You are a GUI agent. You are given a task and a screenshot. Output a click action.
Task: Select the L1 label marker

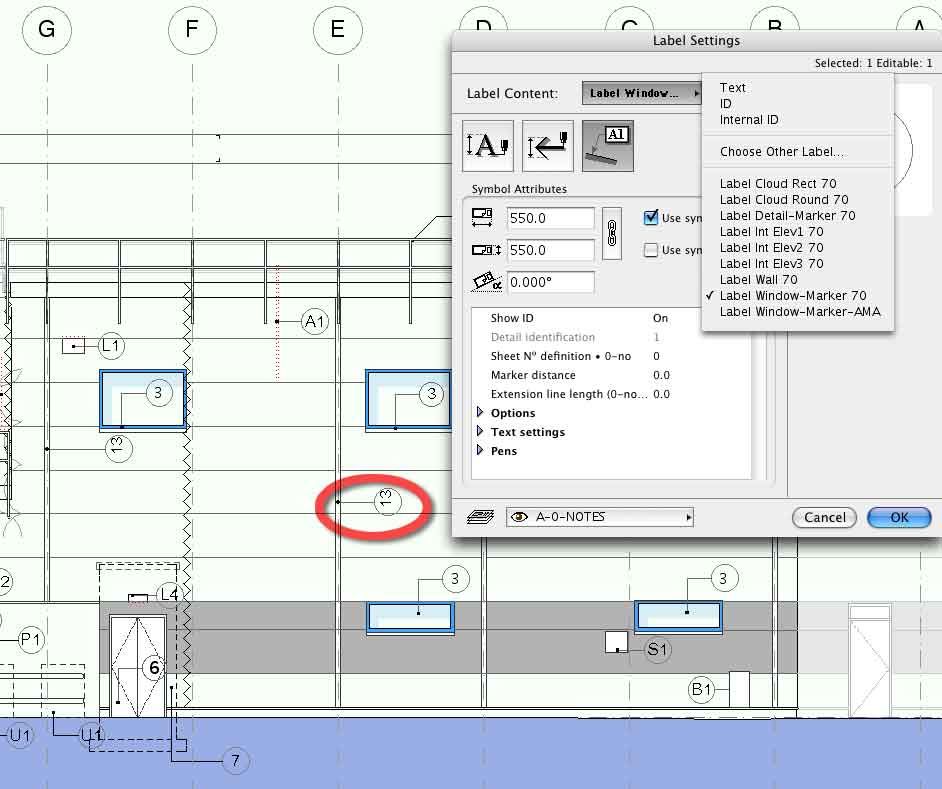pyautogui.click(x=111, y=346)
